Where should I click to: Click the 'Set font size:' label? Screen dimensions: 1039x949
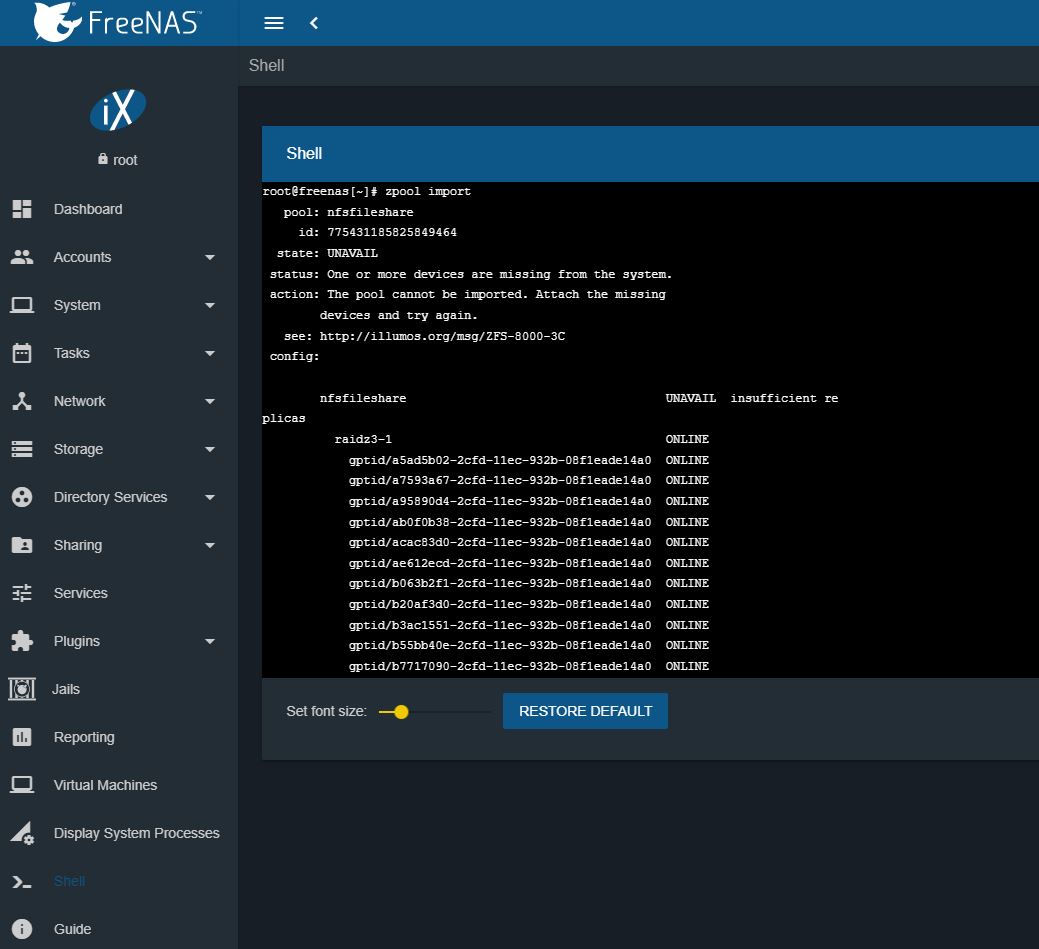click(x=326, y=711)
